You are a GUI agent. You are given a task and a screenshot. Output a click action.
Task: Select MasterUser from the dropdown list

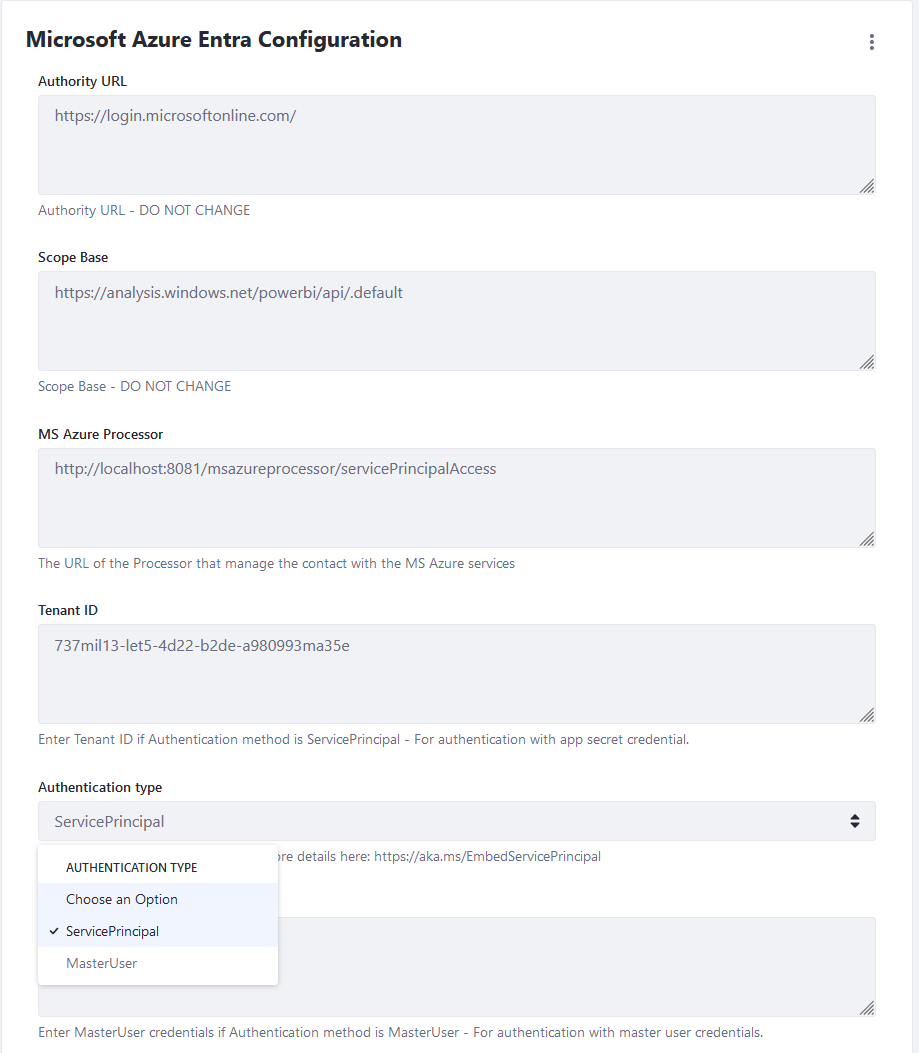pyautogui.click(x=101, y=963)
